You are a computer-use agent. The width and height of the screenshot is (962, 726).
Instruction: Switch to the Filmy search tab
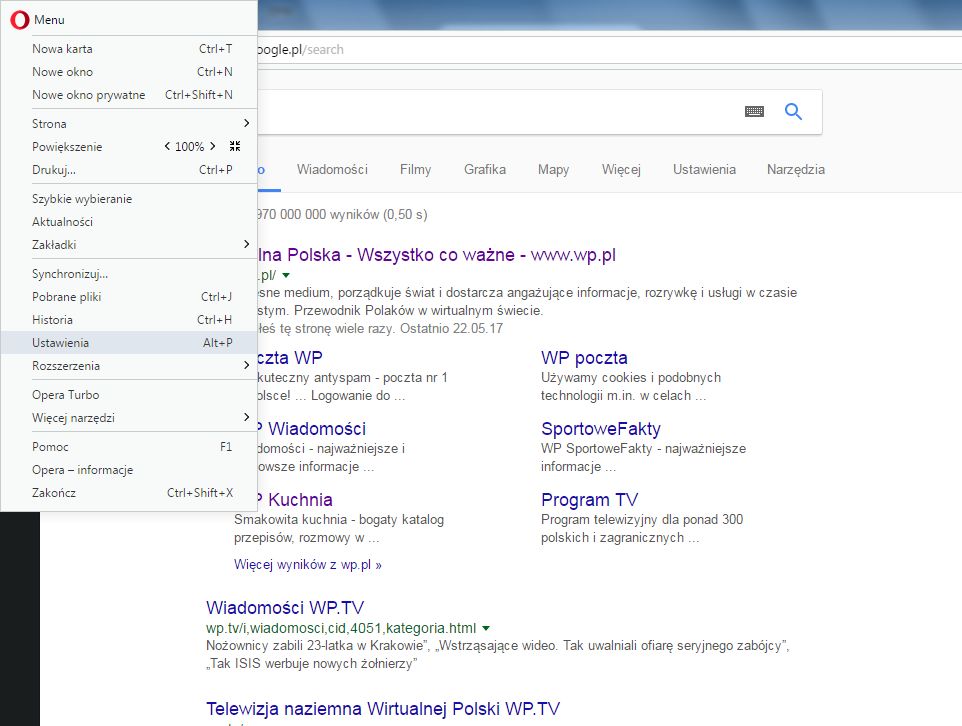[x=415, y=169]
